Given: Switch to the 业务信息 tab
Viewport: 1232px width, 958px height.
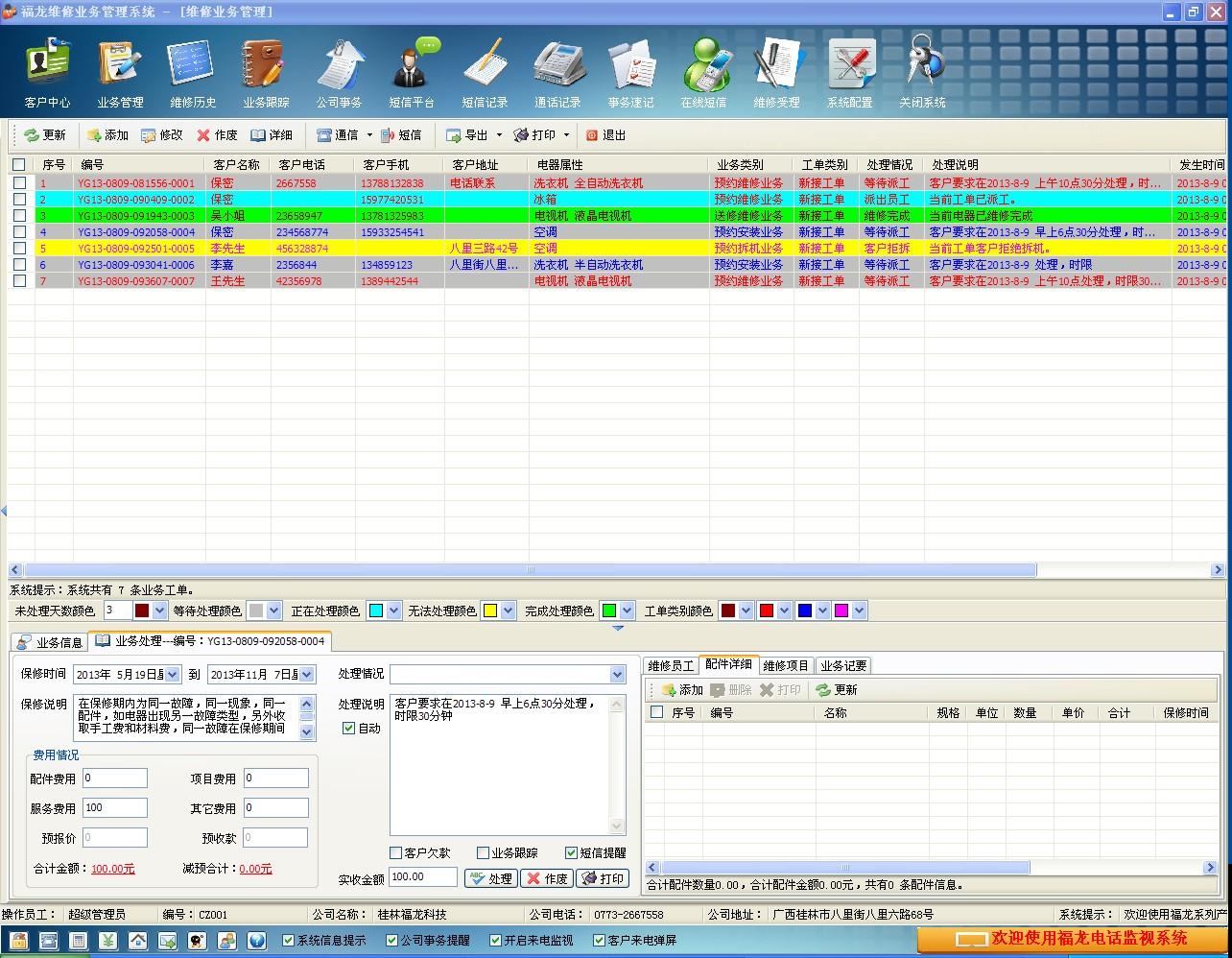Looking at the screenshot, I should pyautogui.click(x=49, y=642).
